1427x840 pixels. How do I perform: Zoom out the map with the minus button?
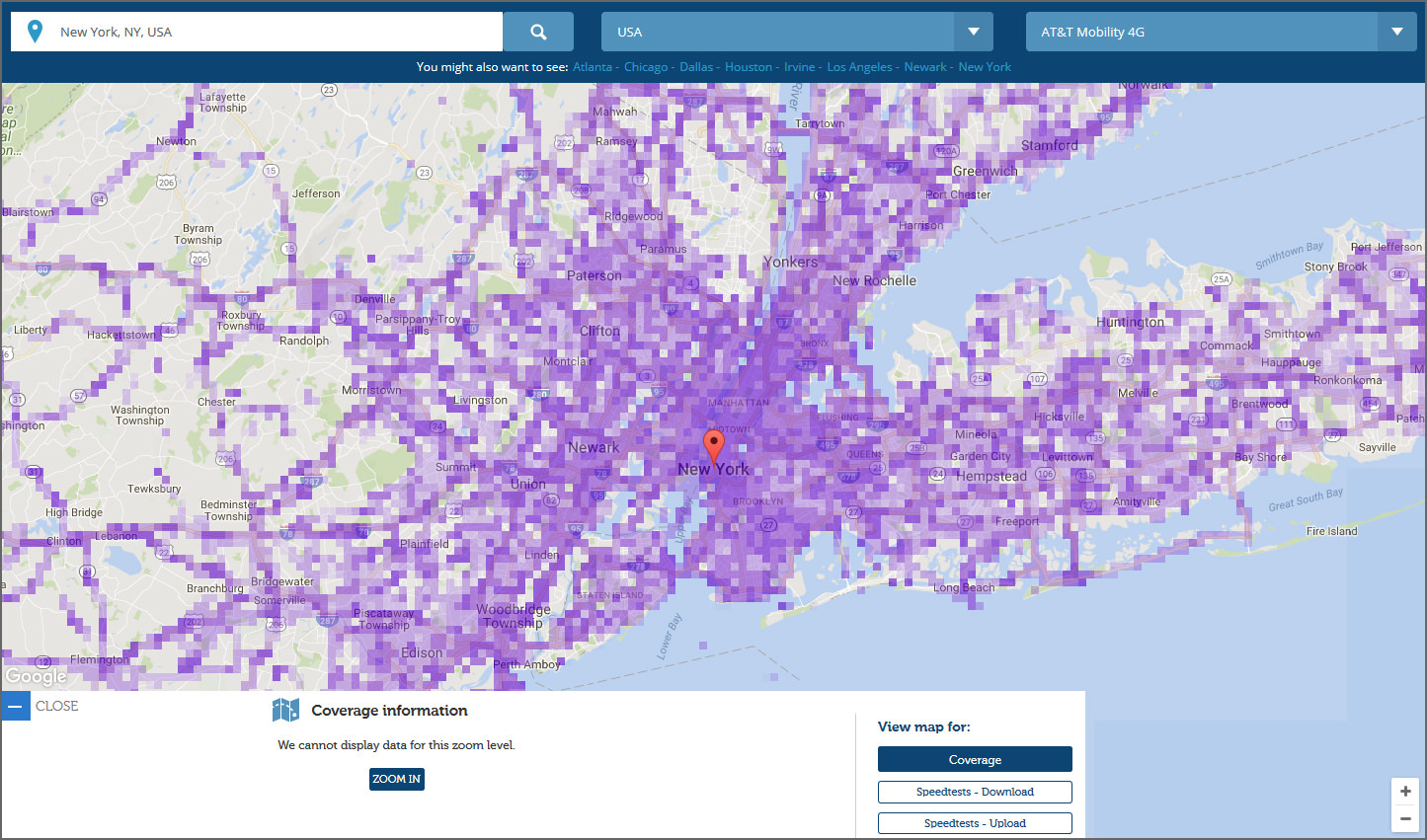1405,818
